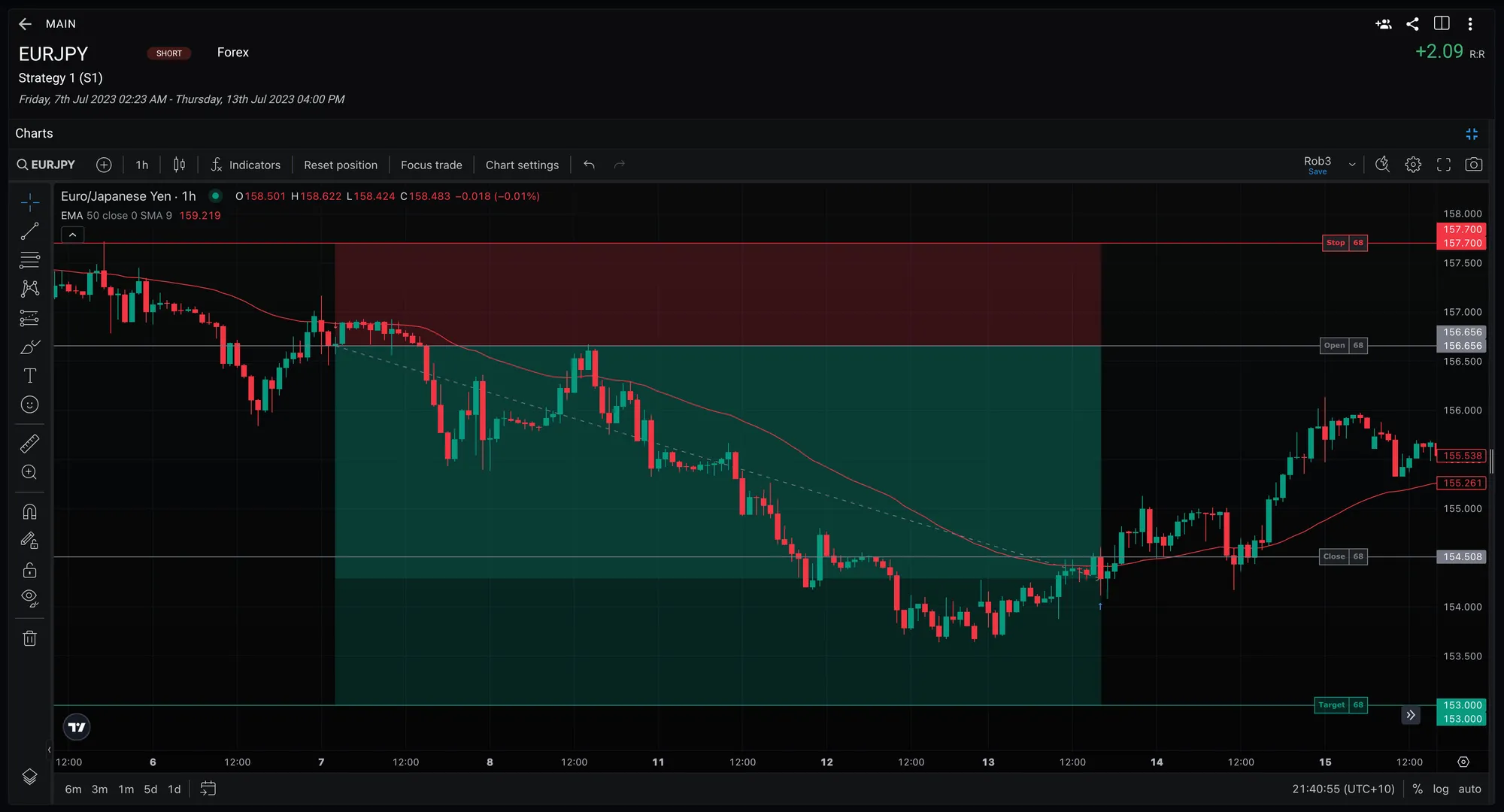This screenshot has width=1504, height=812.
Task: Click the Euro/Japanese Yen · 1h title
Action: pos(129,196)
